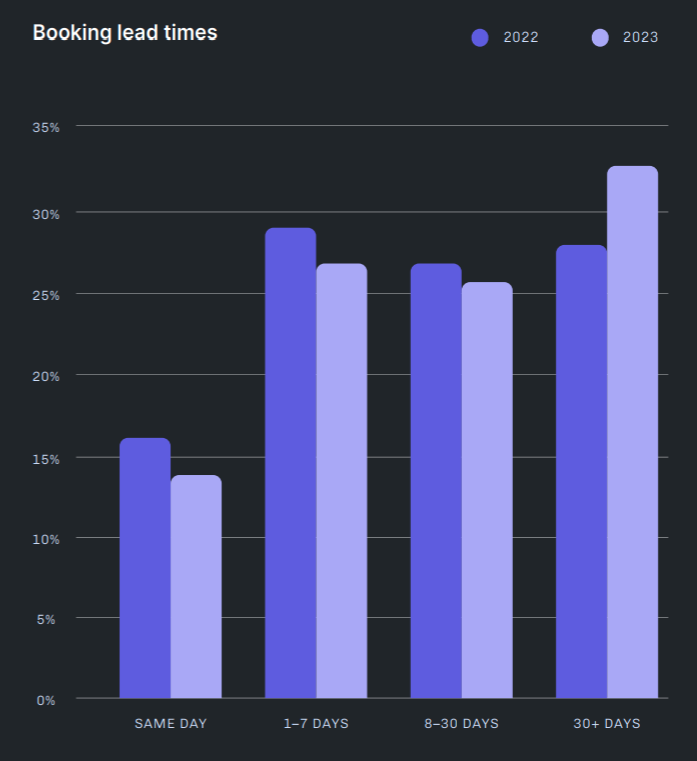The image size is (697, 761).
Task: Click the 1–7 DAYS axis label
Action: [x=316, y=723]
